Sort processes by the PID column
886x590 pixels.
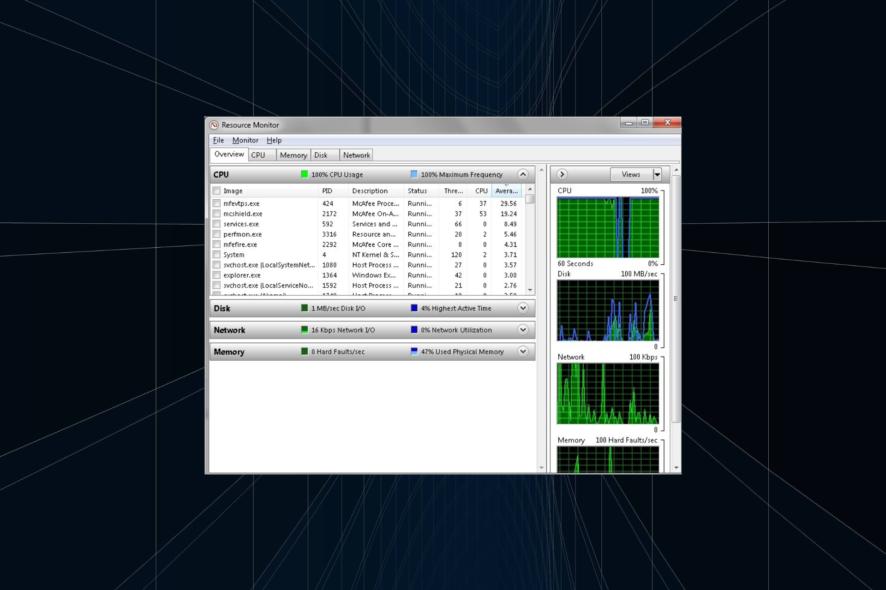[327, 191]
